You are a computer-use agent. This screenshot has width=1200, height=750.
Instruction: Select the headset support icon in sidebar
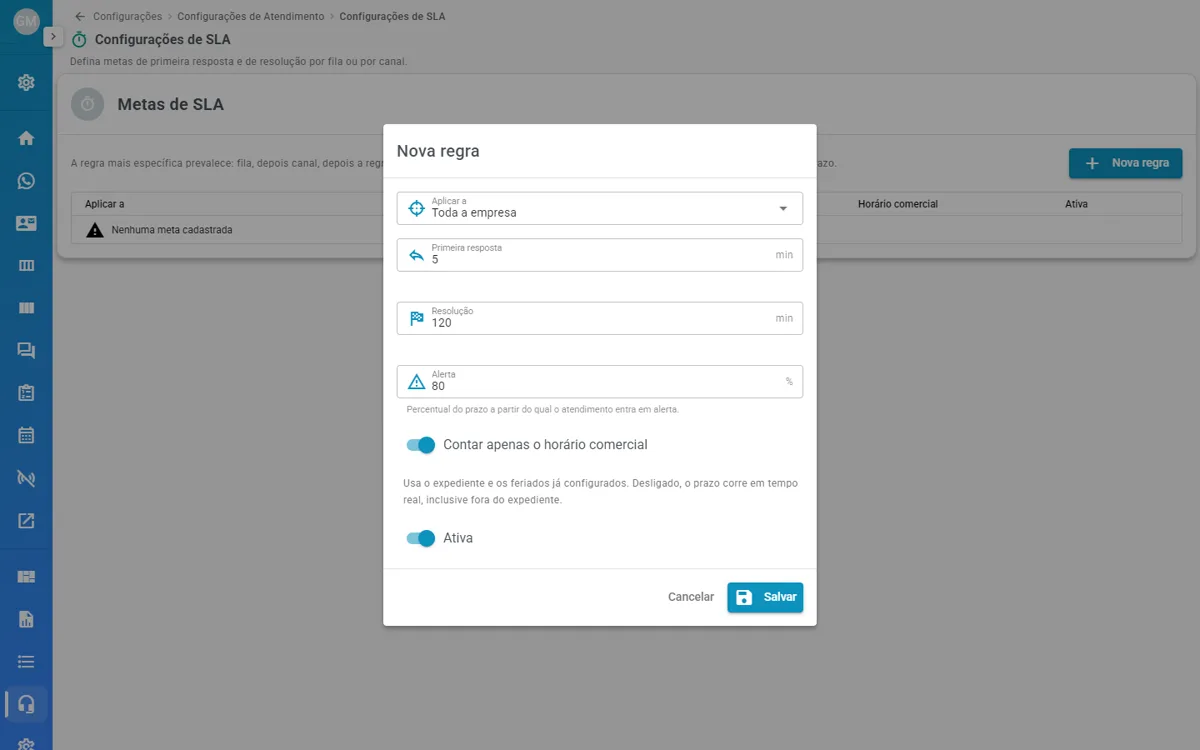tap(27, 704)
